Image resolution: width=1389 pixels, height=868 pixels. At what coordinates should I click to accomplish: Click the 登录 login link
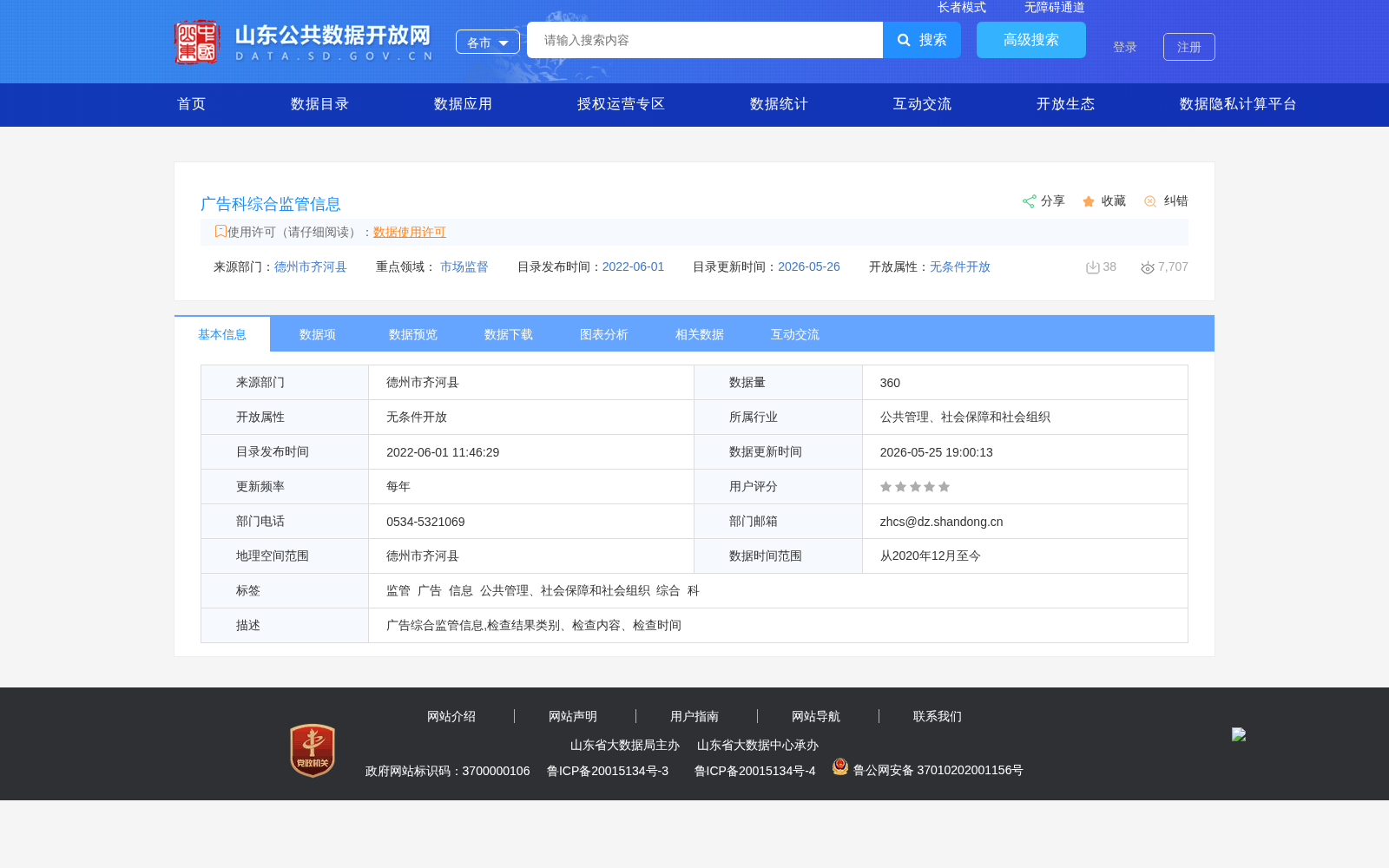click(1125, 47)
